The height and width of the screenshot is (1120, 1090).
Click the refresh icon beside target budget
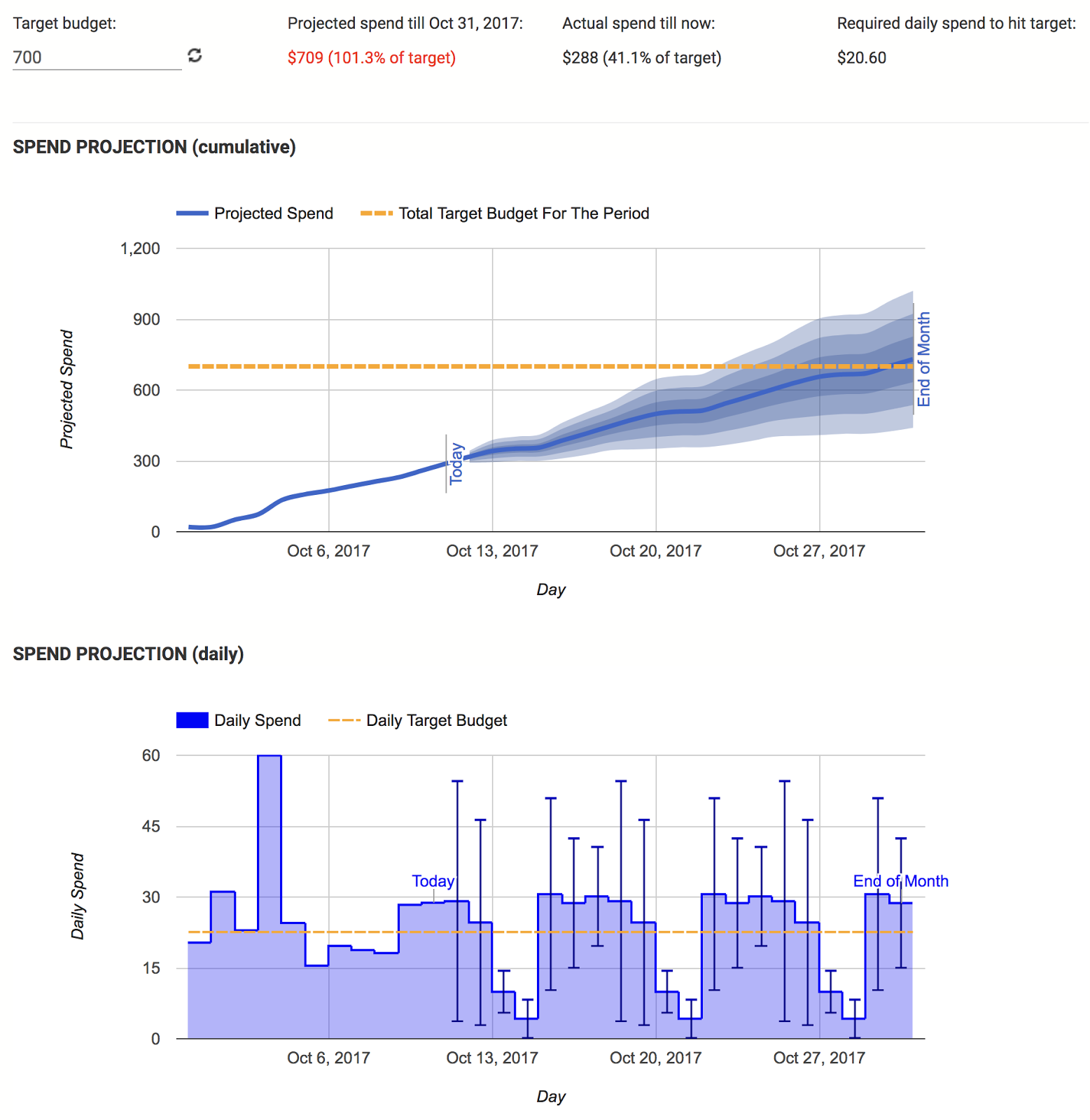[x=195, y=55]
